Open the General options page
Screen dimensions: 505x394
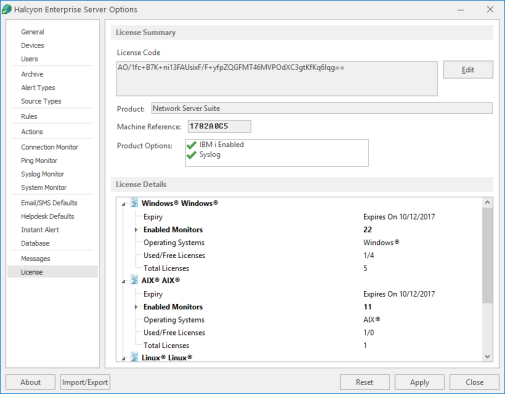[x=32, y=32]
